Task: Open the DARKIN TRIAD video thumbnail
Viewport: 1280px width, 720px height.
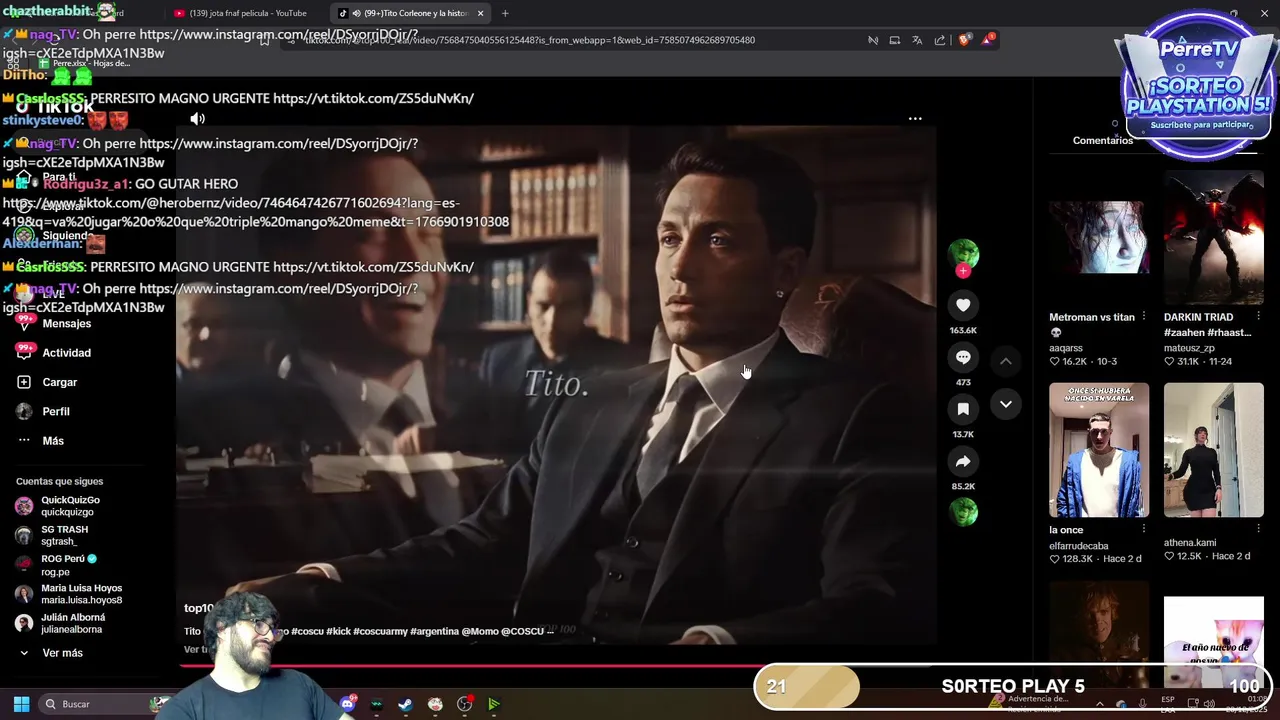Action: click(x=1214, y=237)
